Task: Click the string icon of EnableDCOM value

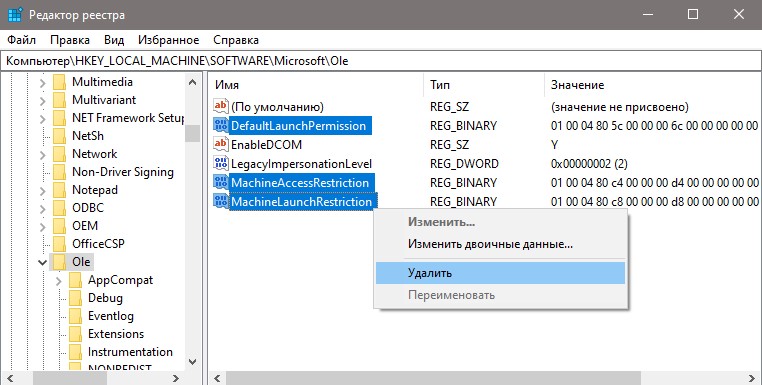Action: coord(221,144)
